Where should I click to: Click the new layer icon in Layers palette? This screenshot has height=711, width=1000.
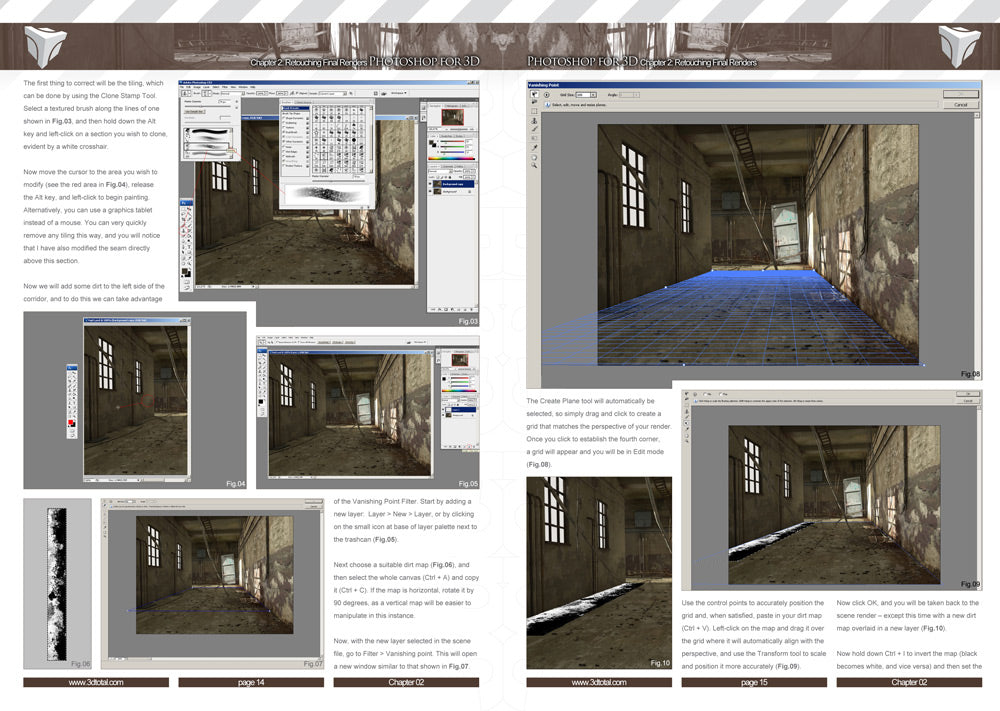pyautogui.click(x=464, y=309)
